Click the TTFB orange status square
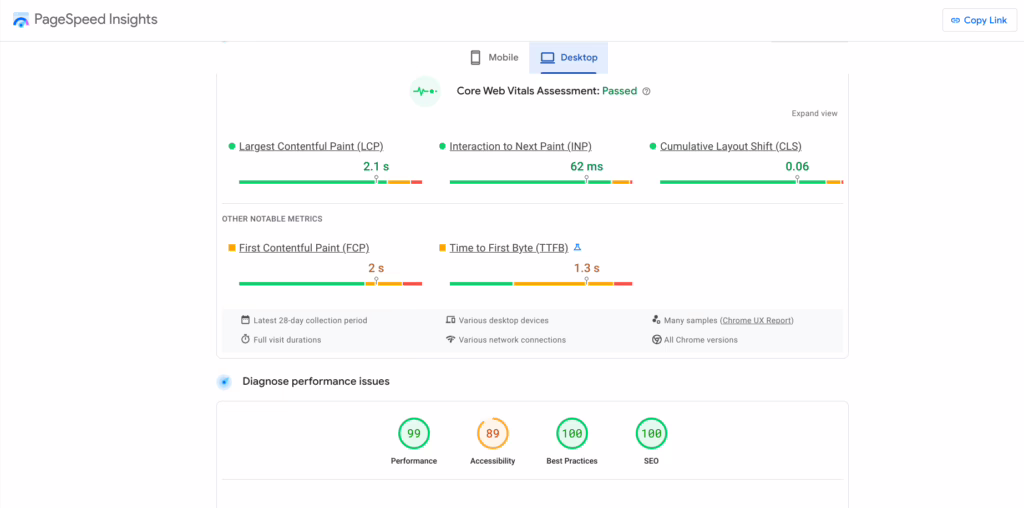This screenshot has width=1024, height=508. click(442, 248)
